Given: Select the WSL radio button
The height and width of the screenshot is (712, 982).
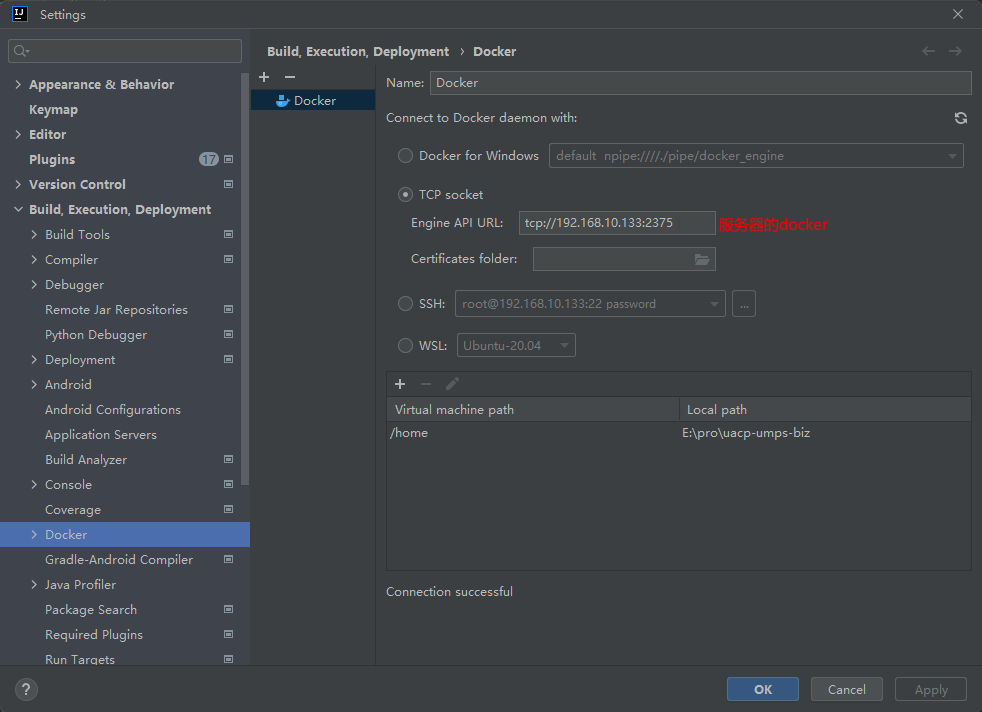Looking at the screenshot, I should (x=405, y=346).
